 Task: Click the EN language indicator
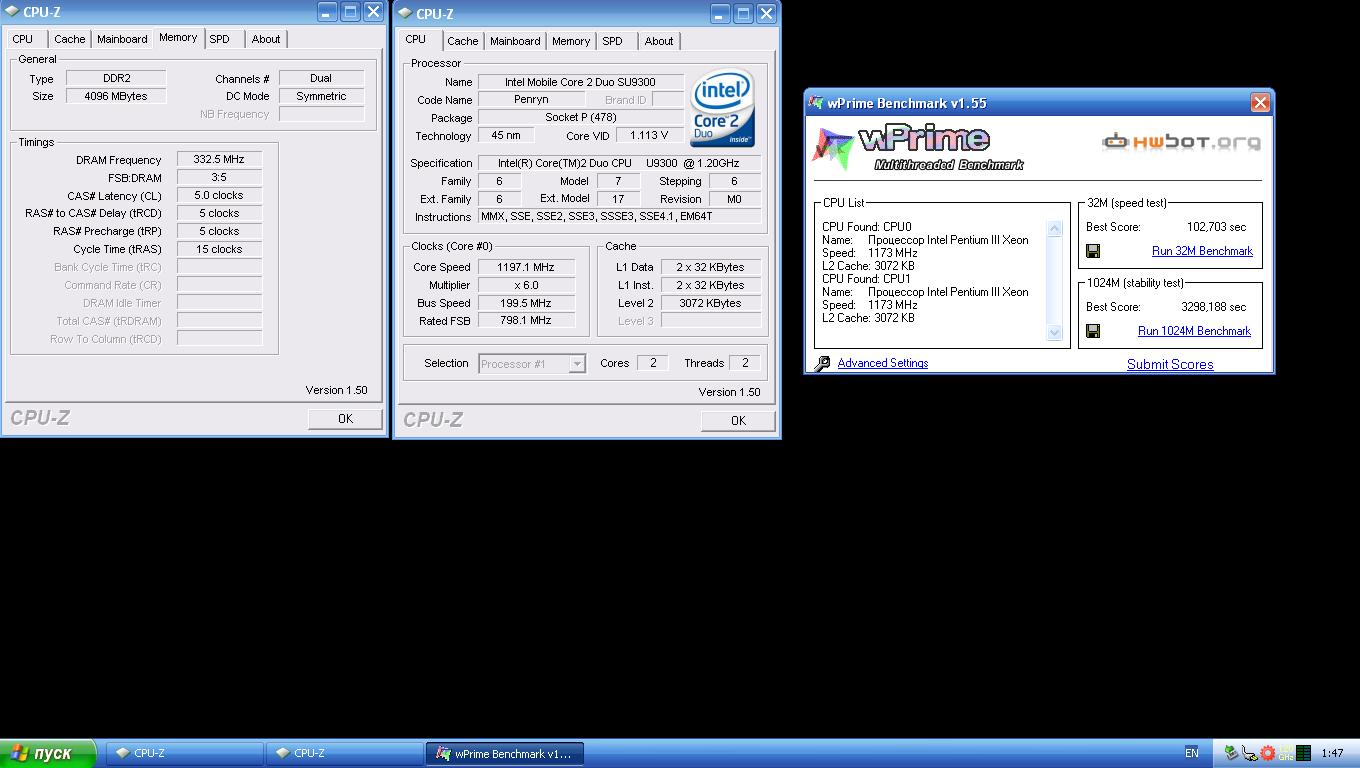coord(1192,753)
